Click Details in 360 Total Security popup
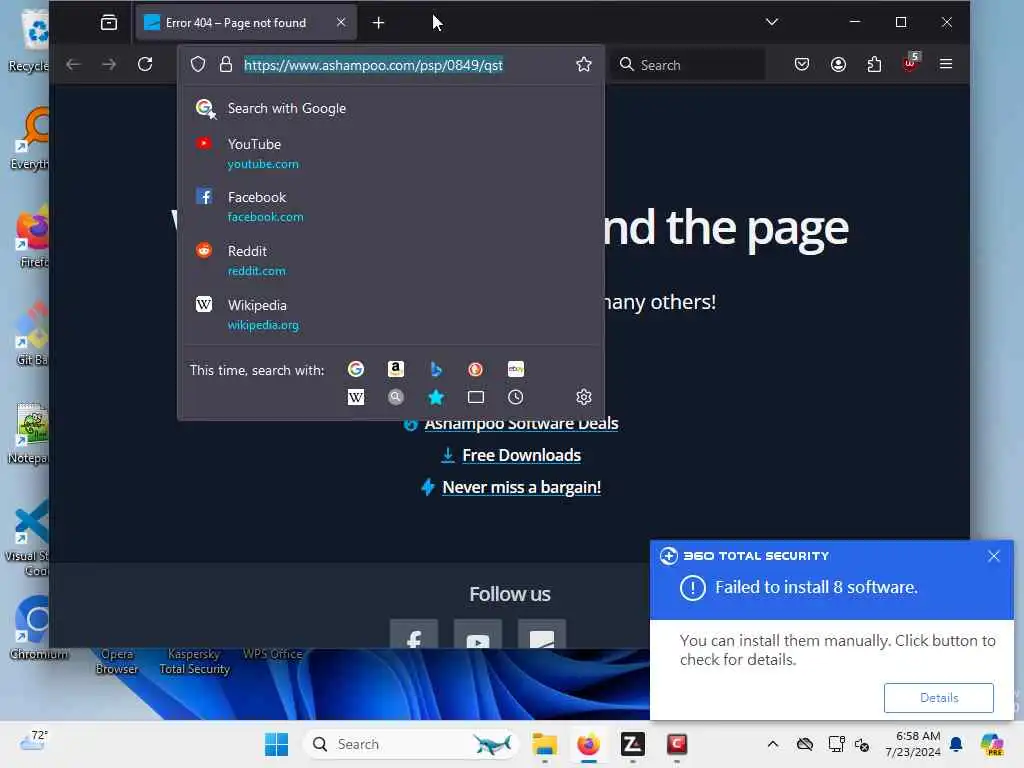The height and width of the screenshot is (768, 1024). 938,697
